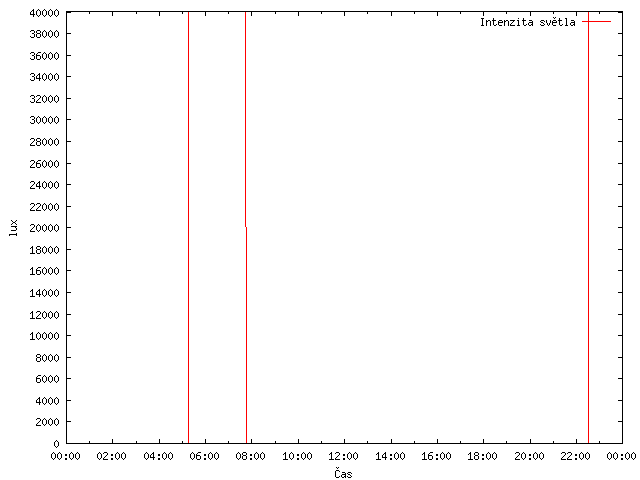The image size is (640, 480).
Task: Click the y-axis value 28000
Action: (x=44, y=142)
